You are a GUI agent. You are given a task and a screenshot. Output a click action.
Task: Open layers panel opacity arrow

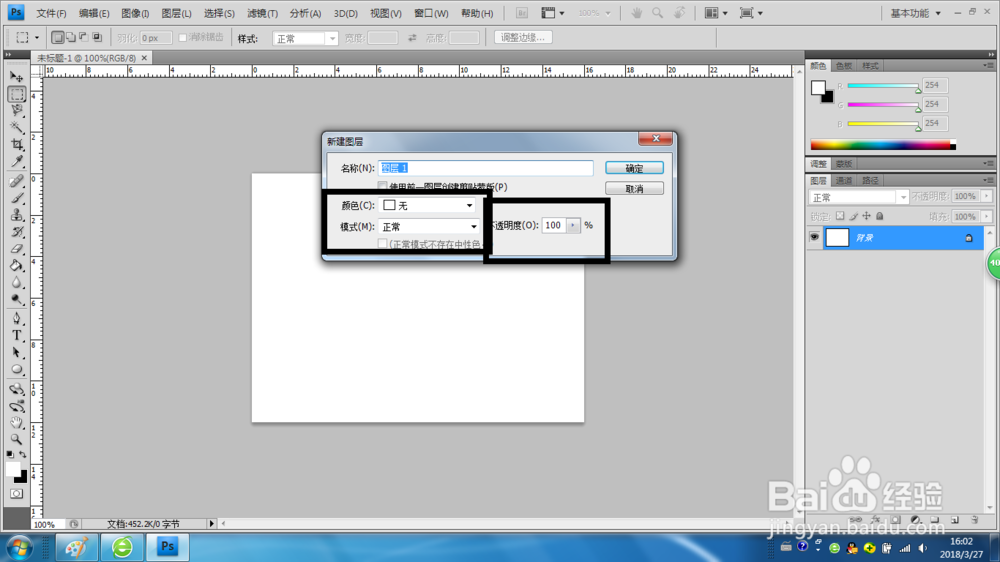pos(987,196)
